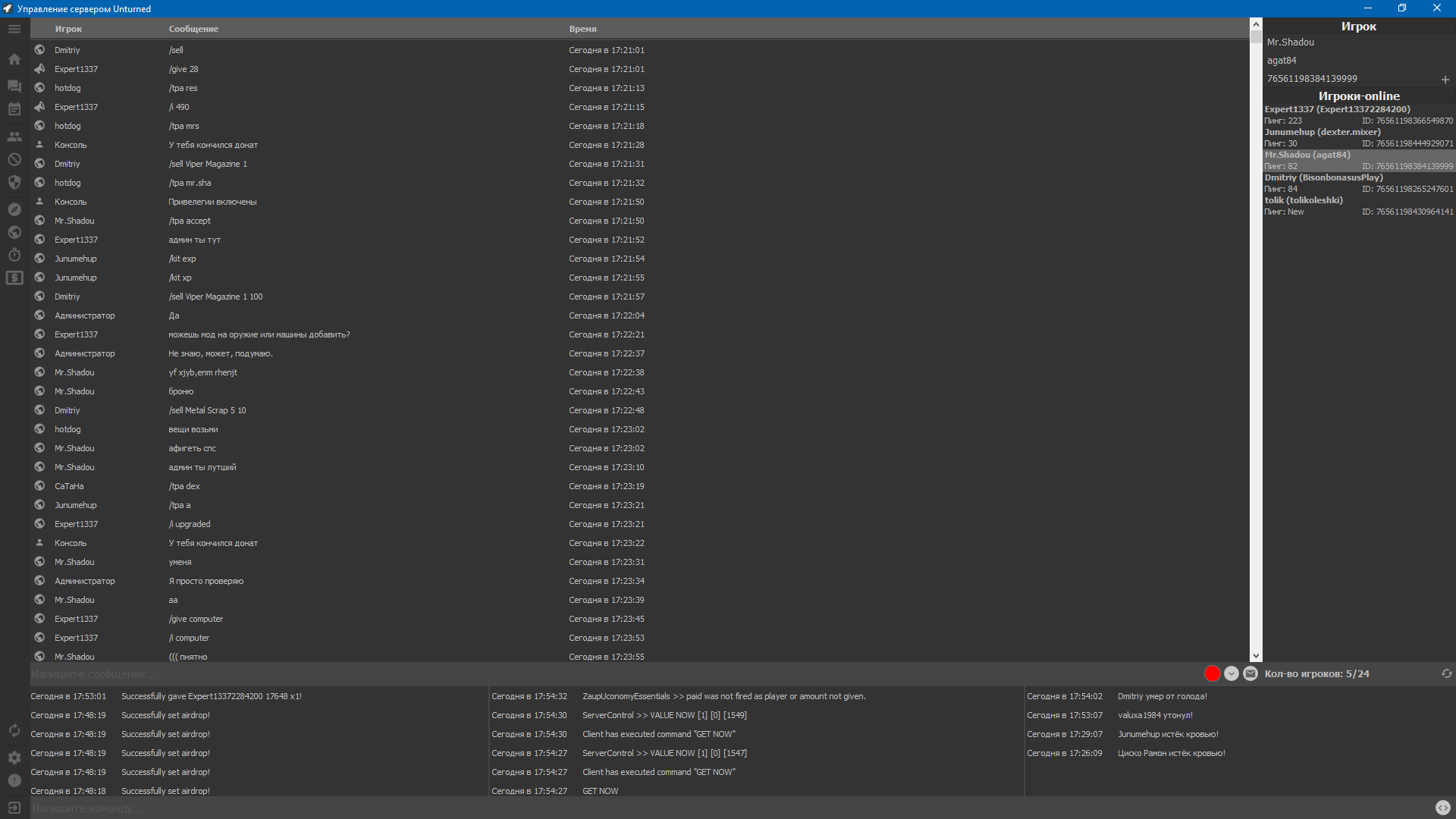Click the players group sidebar icon

14,136
